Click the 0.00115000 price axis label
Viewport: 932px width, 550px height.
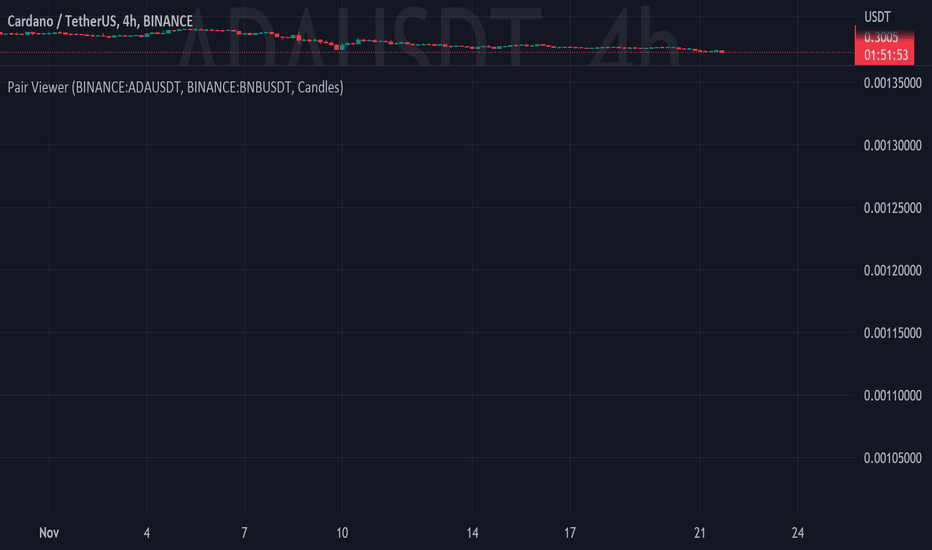coord(893,333)
